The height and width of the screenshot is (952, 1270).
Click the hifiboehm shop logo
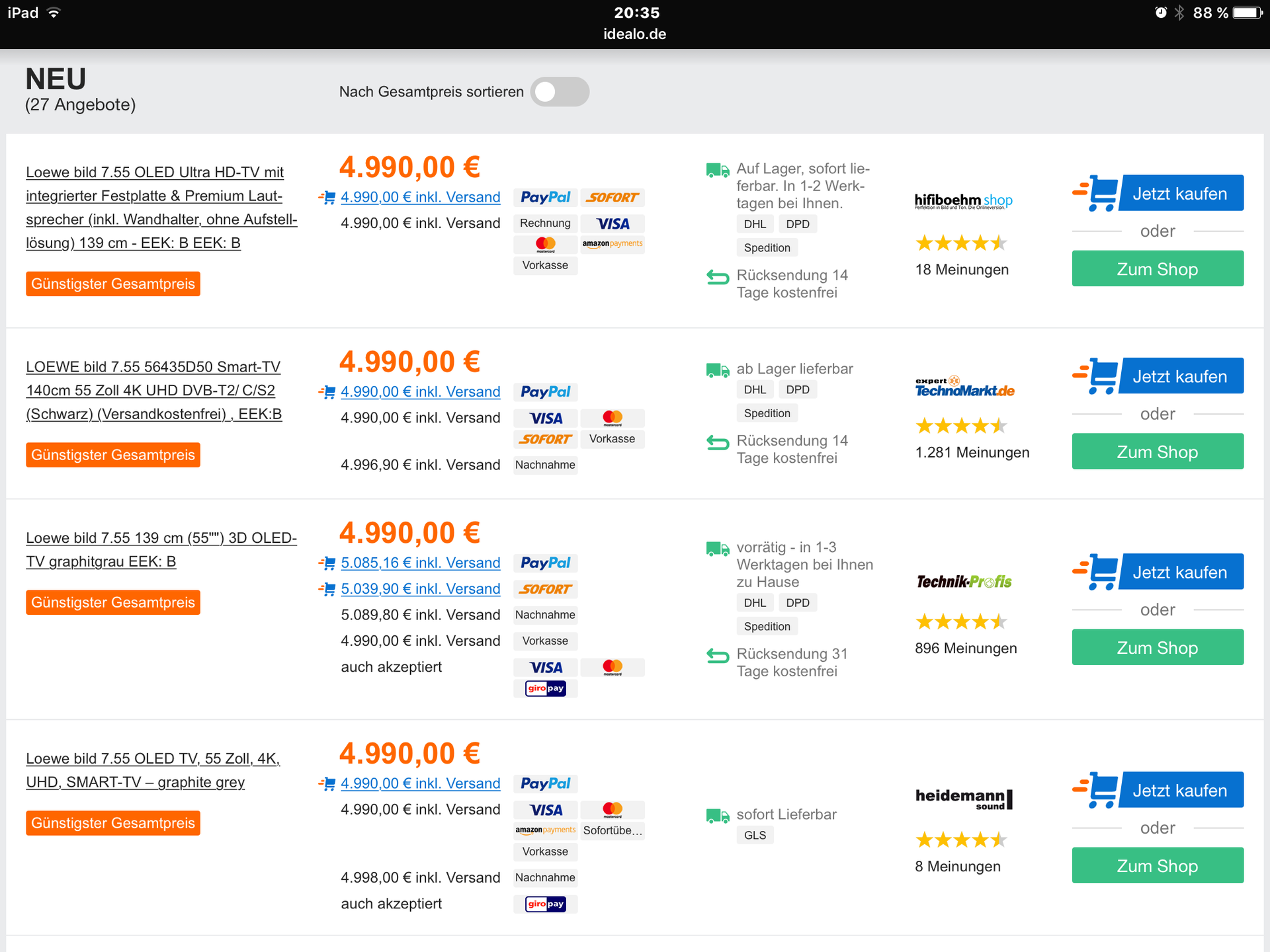point(963,200)
